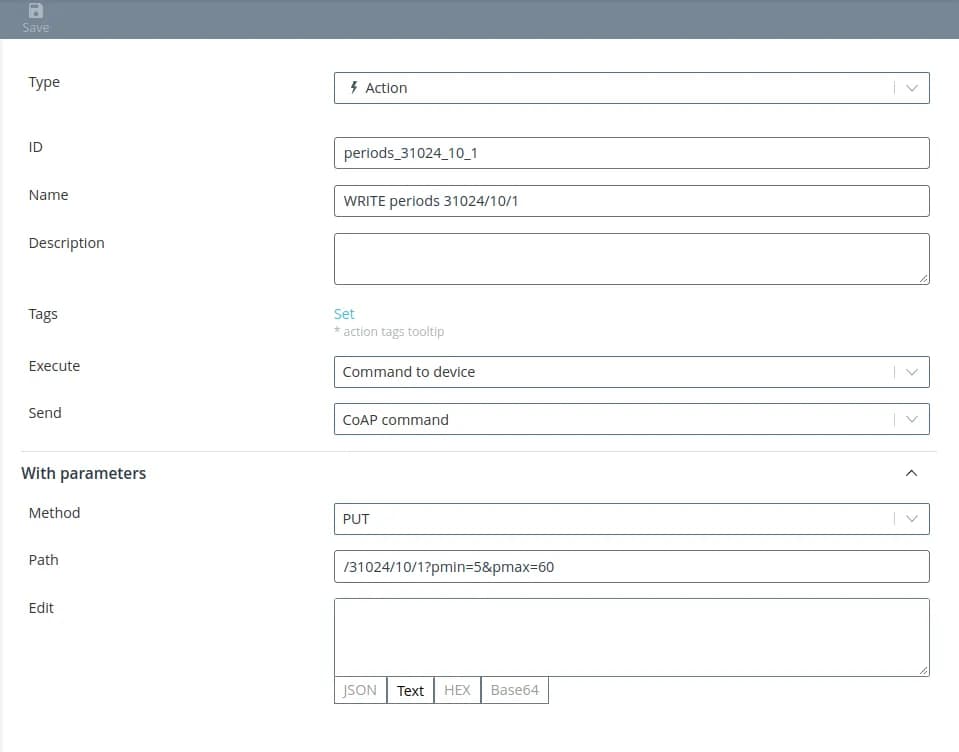Click the Set tags link
959x752 pixels.
click(344, 314)
